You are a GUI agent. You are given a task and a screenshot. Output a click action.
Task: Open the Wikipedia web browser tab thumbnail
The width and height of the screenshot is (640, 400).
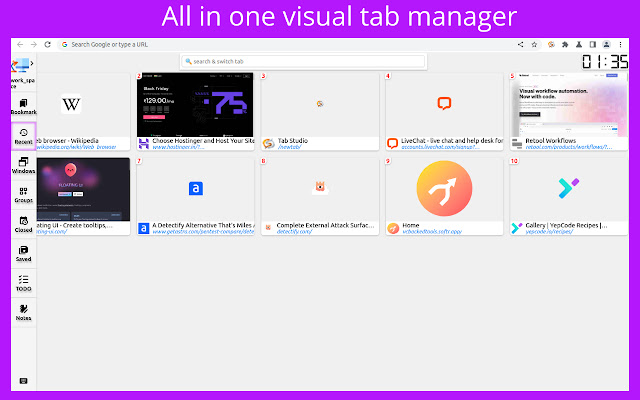coord(83,105)
